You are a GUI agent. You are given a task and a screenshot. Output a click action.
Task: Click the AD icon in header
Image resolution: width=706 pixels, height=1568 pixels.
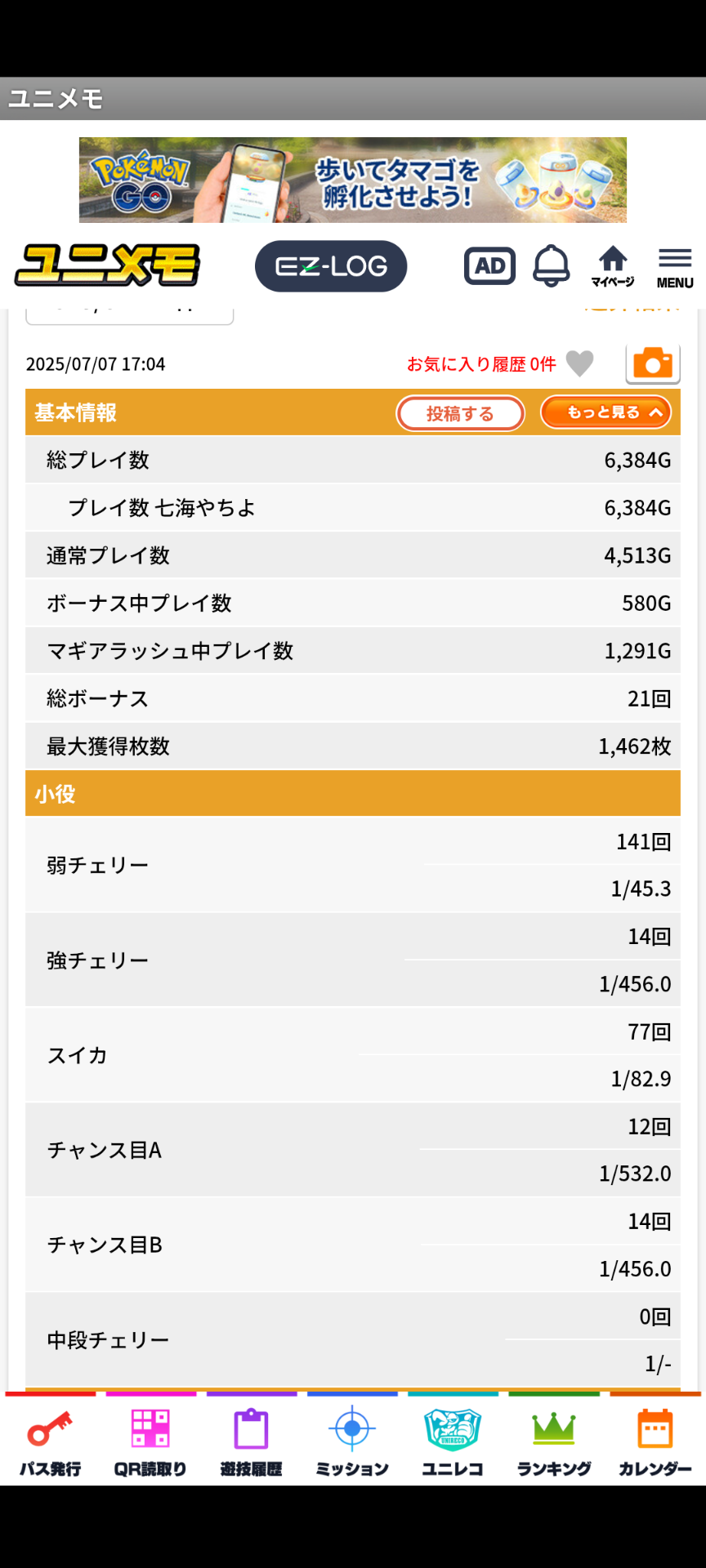(489, 266)
